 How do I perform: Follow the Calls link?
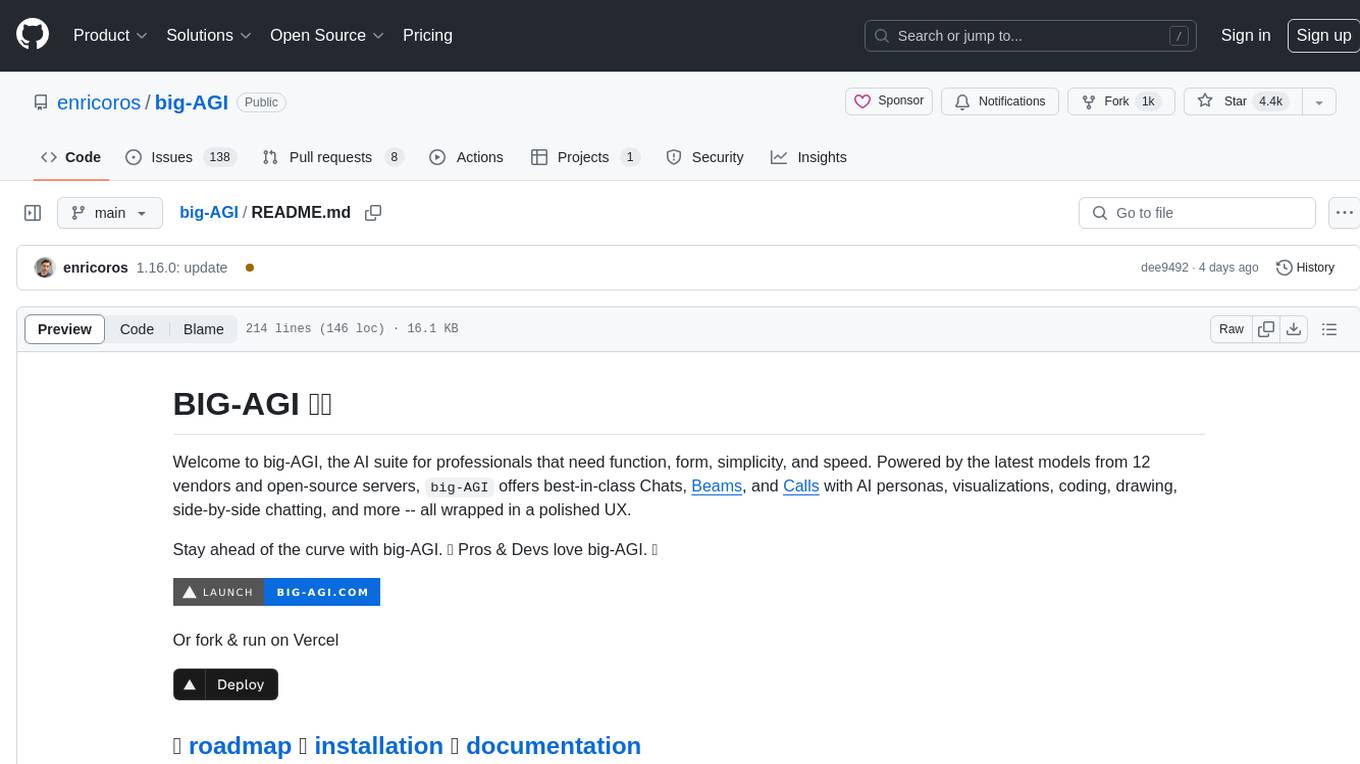pos(801,486)
